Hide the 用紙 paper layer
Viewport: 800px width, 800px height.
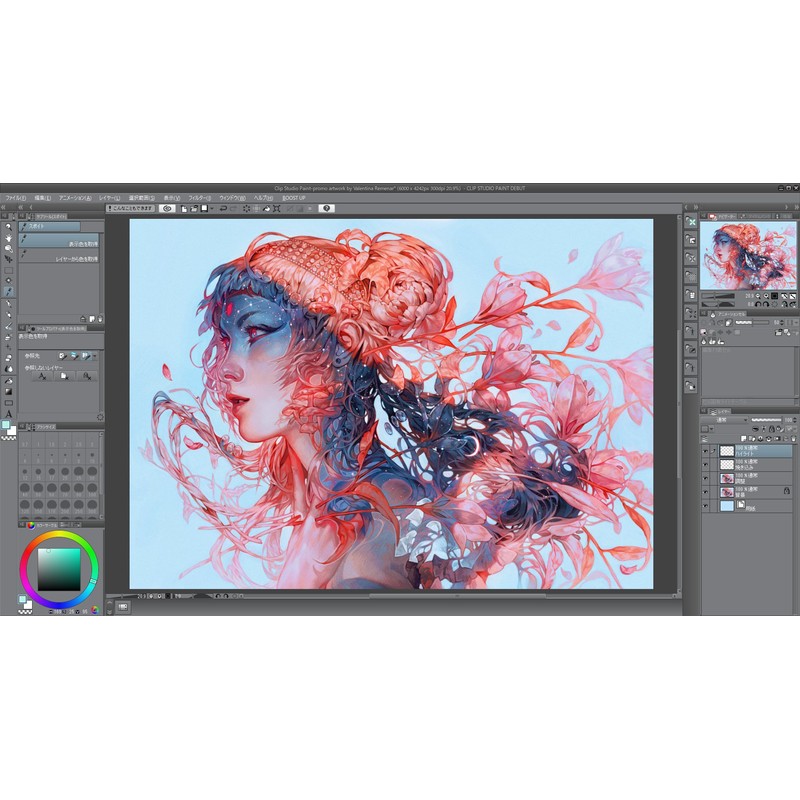706,506
